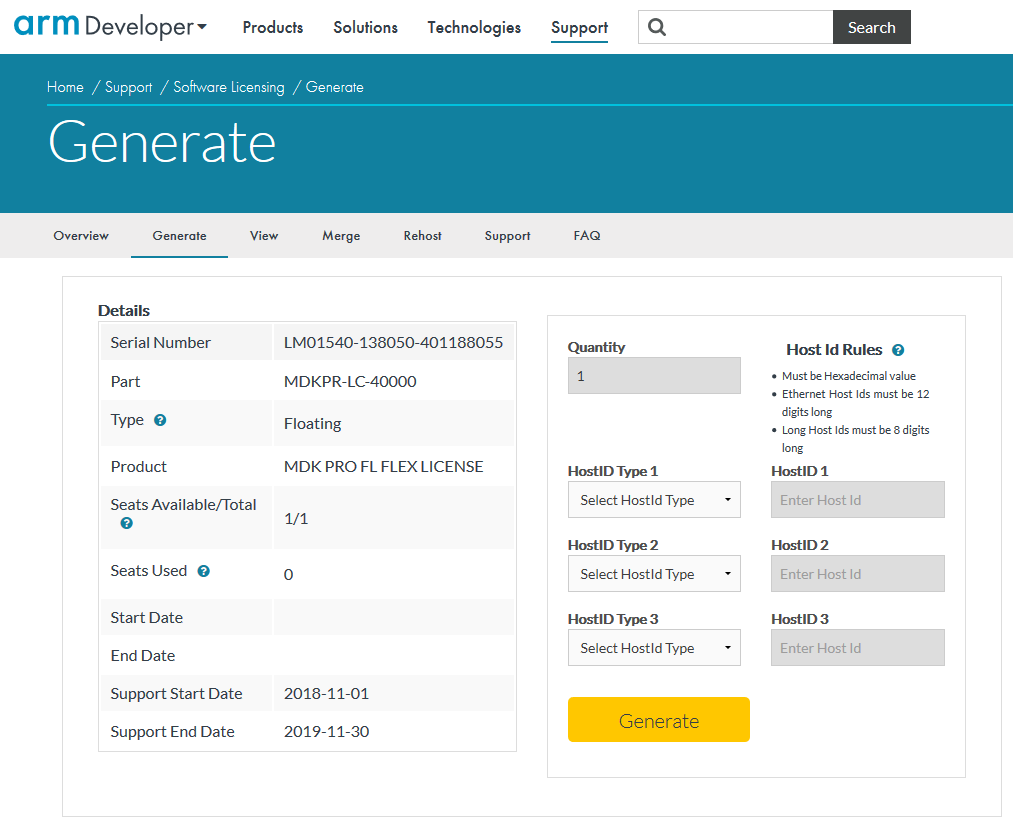
Task: Click 'Must be Hexadecimal value' rule text
Action: pyautogui.click(x=848, y=376)
